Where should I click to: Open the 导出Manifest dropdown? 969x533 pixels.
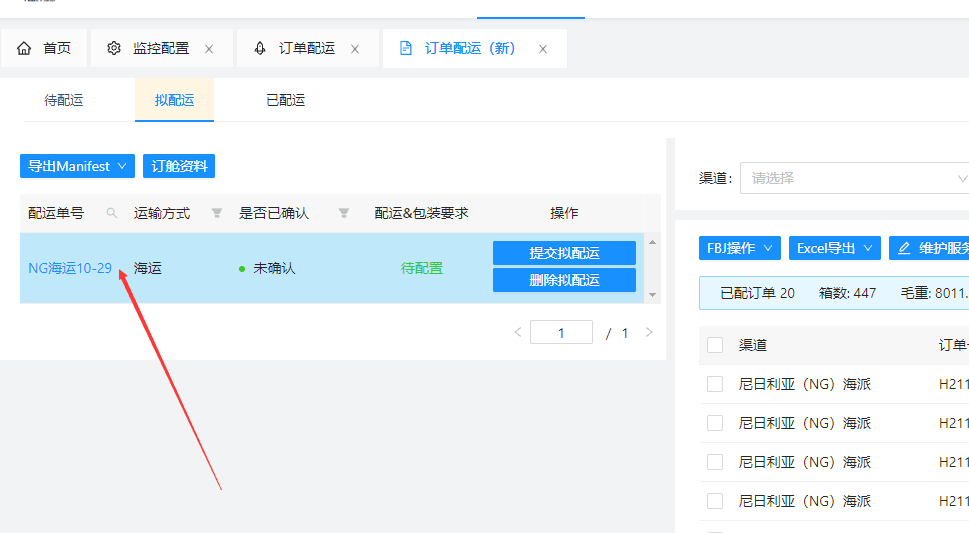coord(77,166)
